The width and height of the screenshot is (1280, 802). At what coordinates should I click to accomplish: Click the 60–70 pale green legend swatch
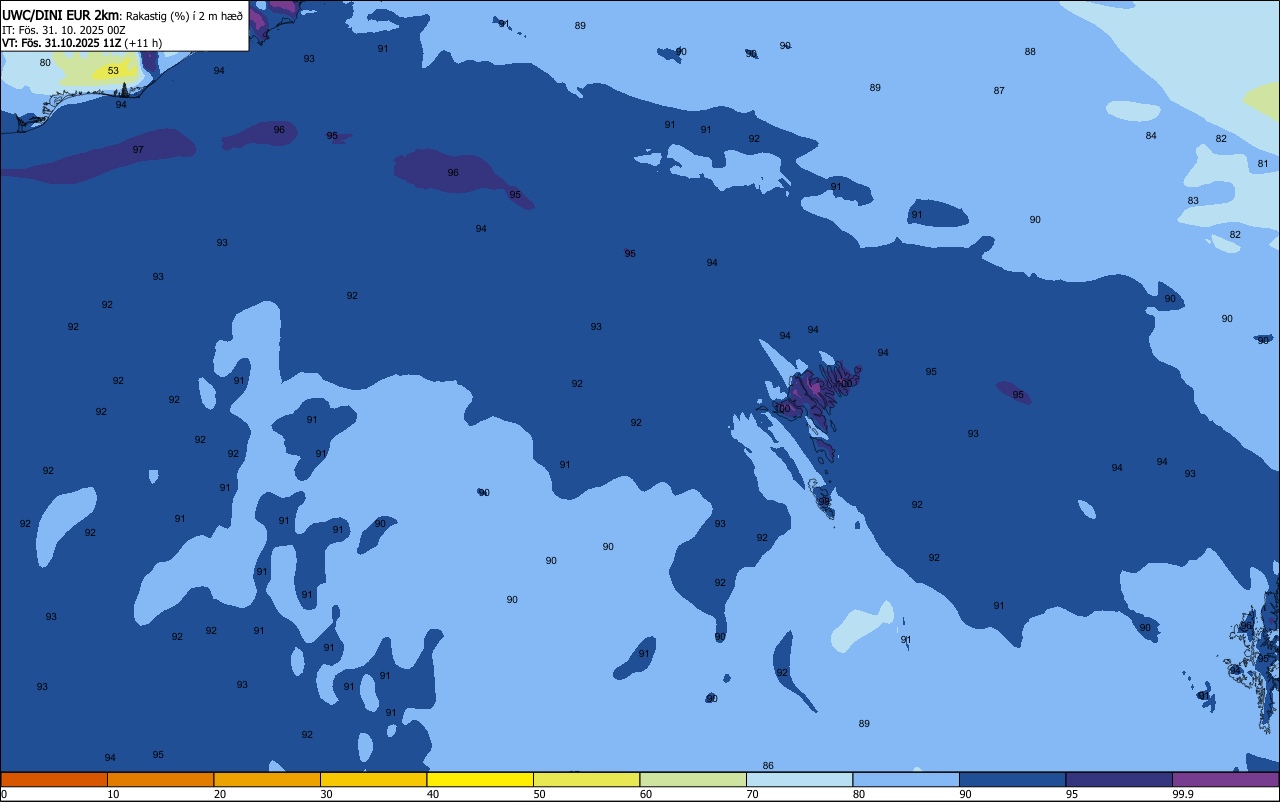coord(693,779)
